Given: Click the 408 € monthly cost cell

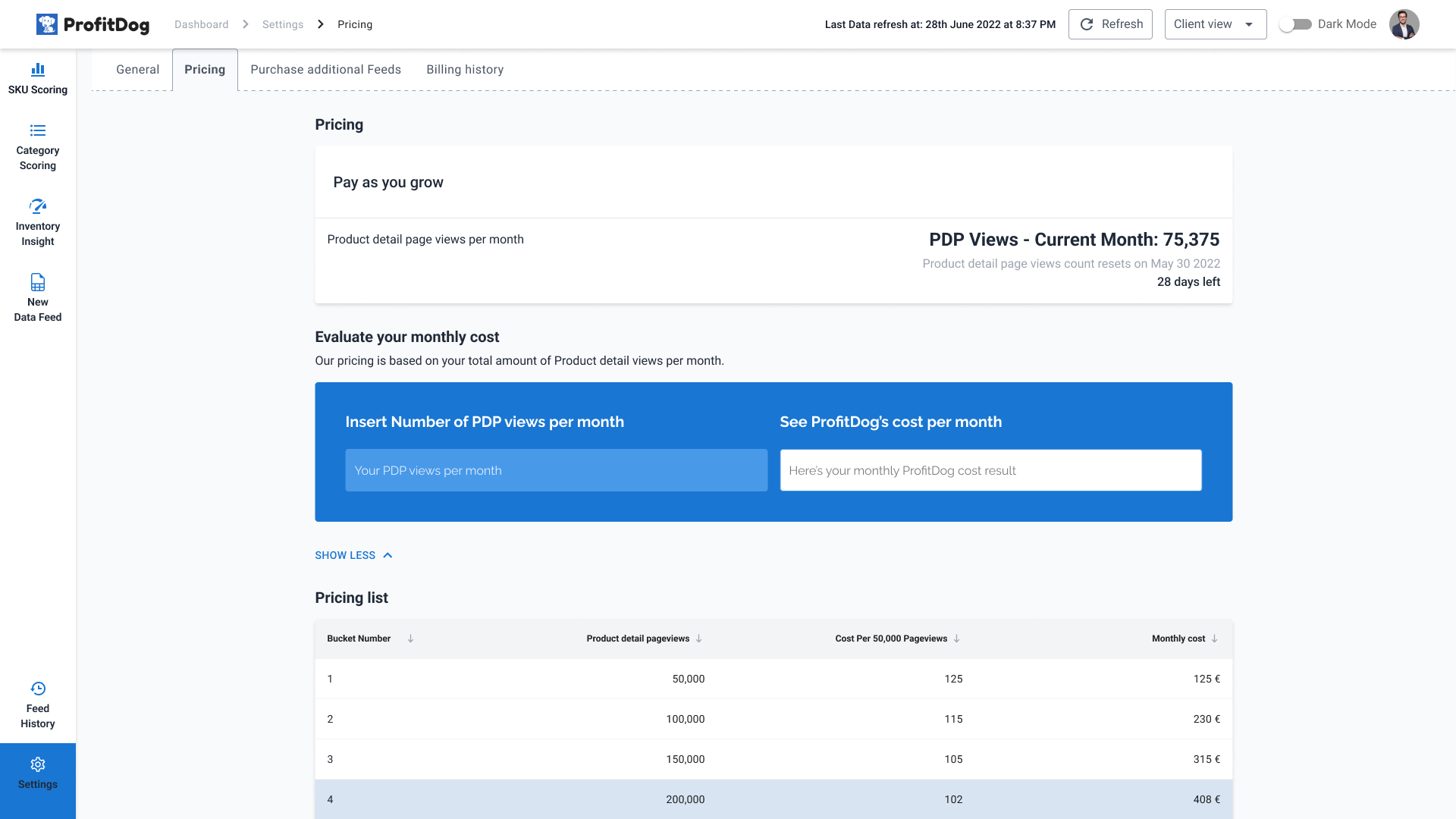Looking at the screenshot, I should pos(1207,799).
